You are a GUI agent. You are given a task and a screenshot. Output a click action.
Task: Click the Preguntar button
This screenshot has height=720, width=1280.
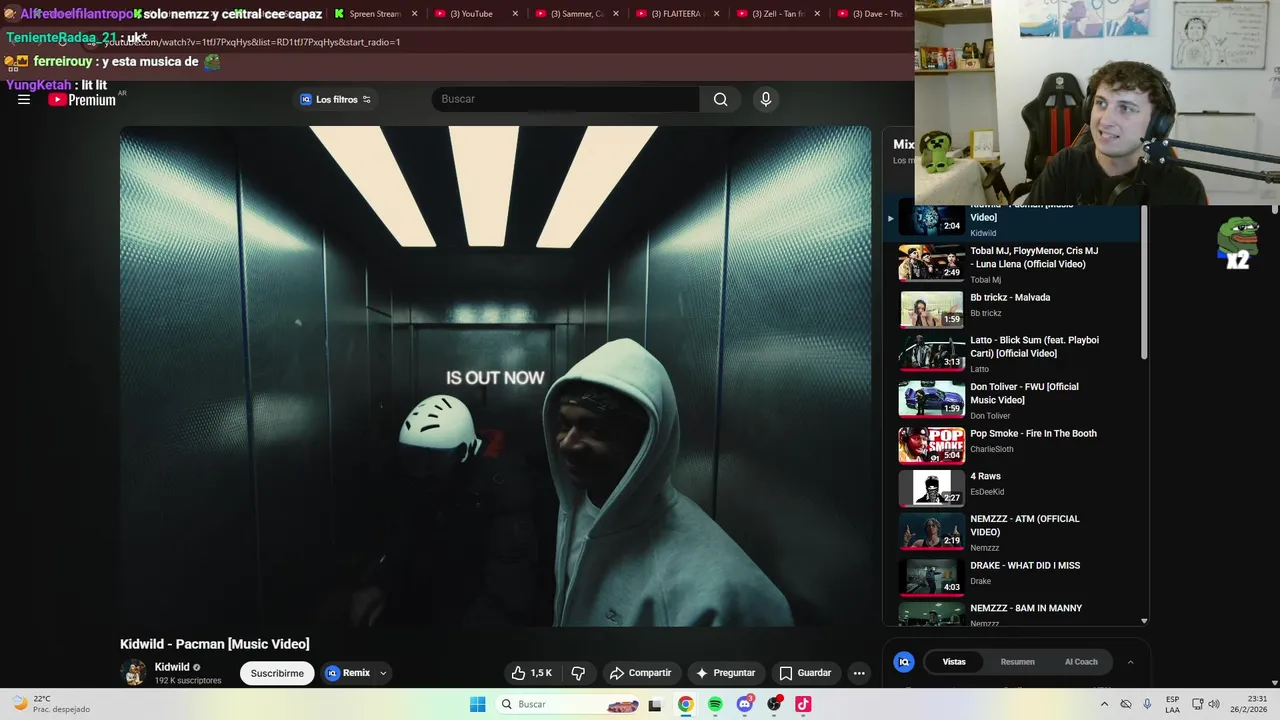click(x=725, y=673)
